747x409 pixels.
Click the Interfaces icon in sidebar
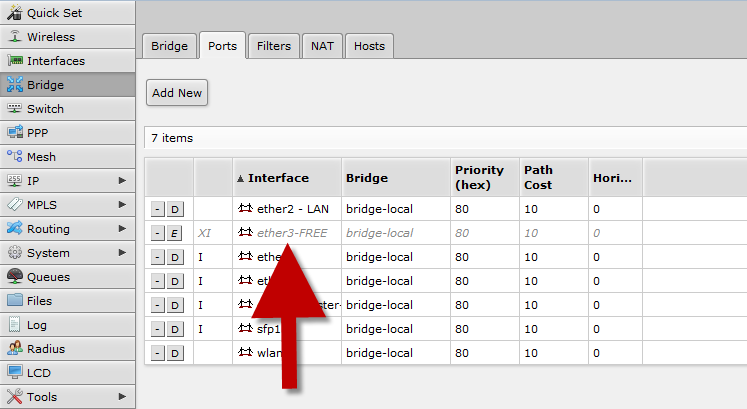pos(15,60)
